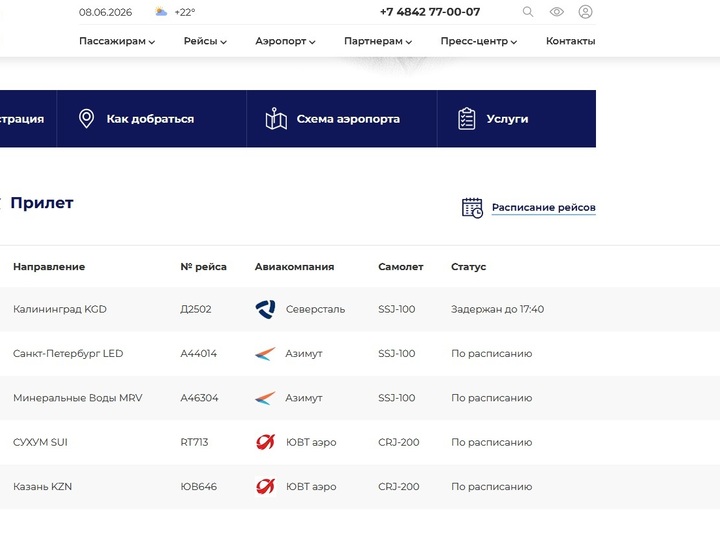Viewport: 720px width, 552px height.
Task: Open the search magnifier icon
Action: (x=528, y=12)
